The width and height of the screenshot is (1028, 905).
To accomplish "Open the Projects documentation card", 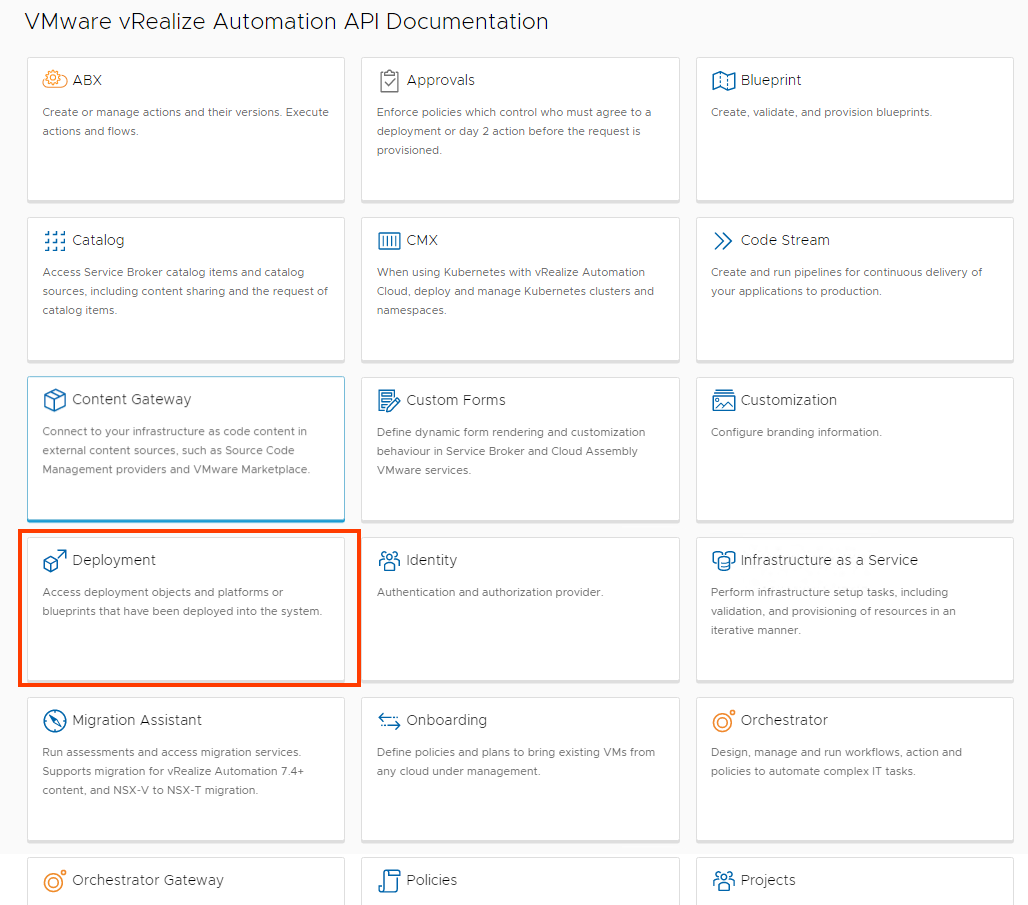I will 854,880.
